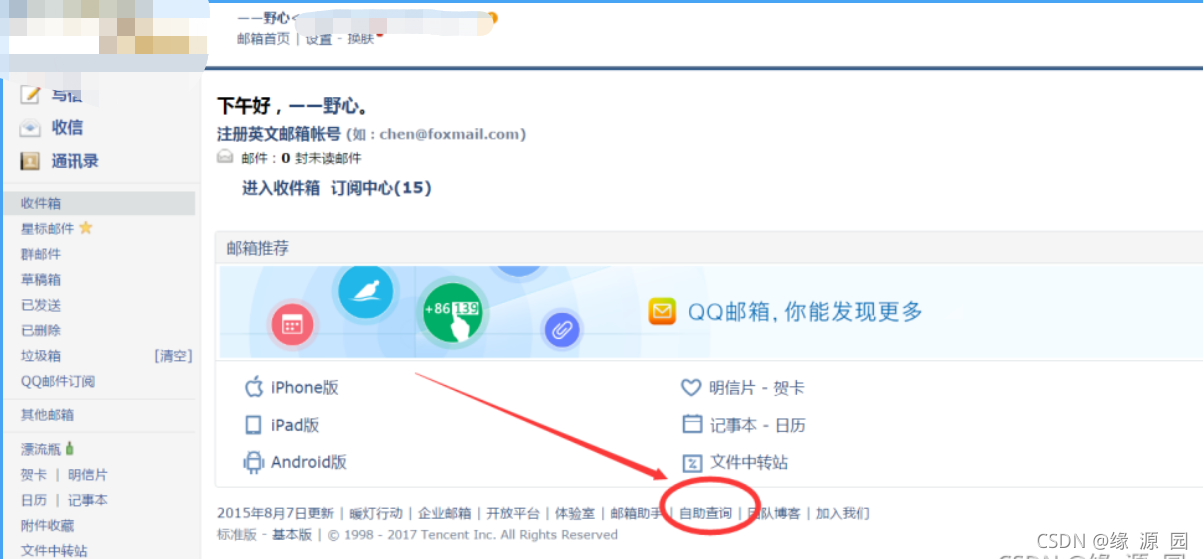Viewport: 1203px width, 559px height.
Task: Open 明信片 - 贺卡 link
Action: click(x=757, y=388)
